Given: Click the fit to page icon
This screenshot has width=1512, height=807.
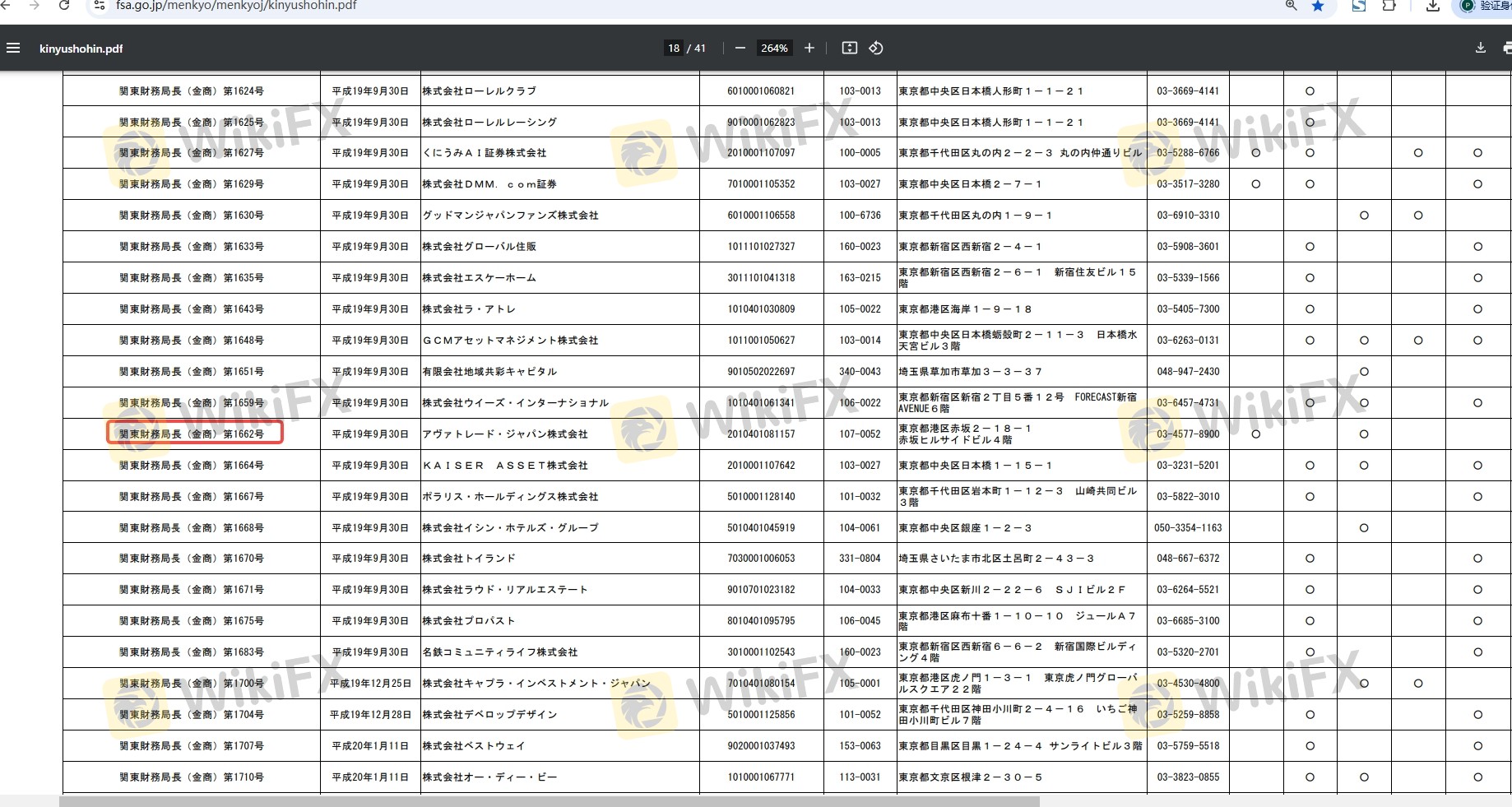Looking at the screenshot, I should pyautogui.click(x=849, y=49).
